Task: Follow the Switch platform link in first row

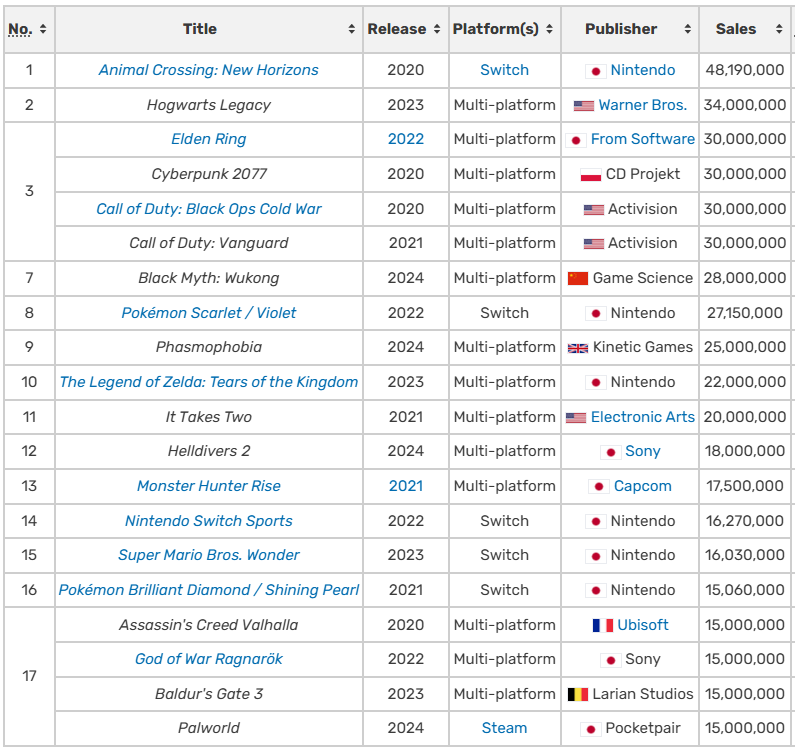Action: (x=504, y=70)
